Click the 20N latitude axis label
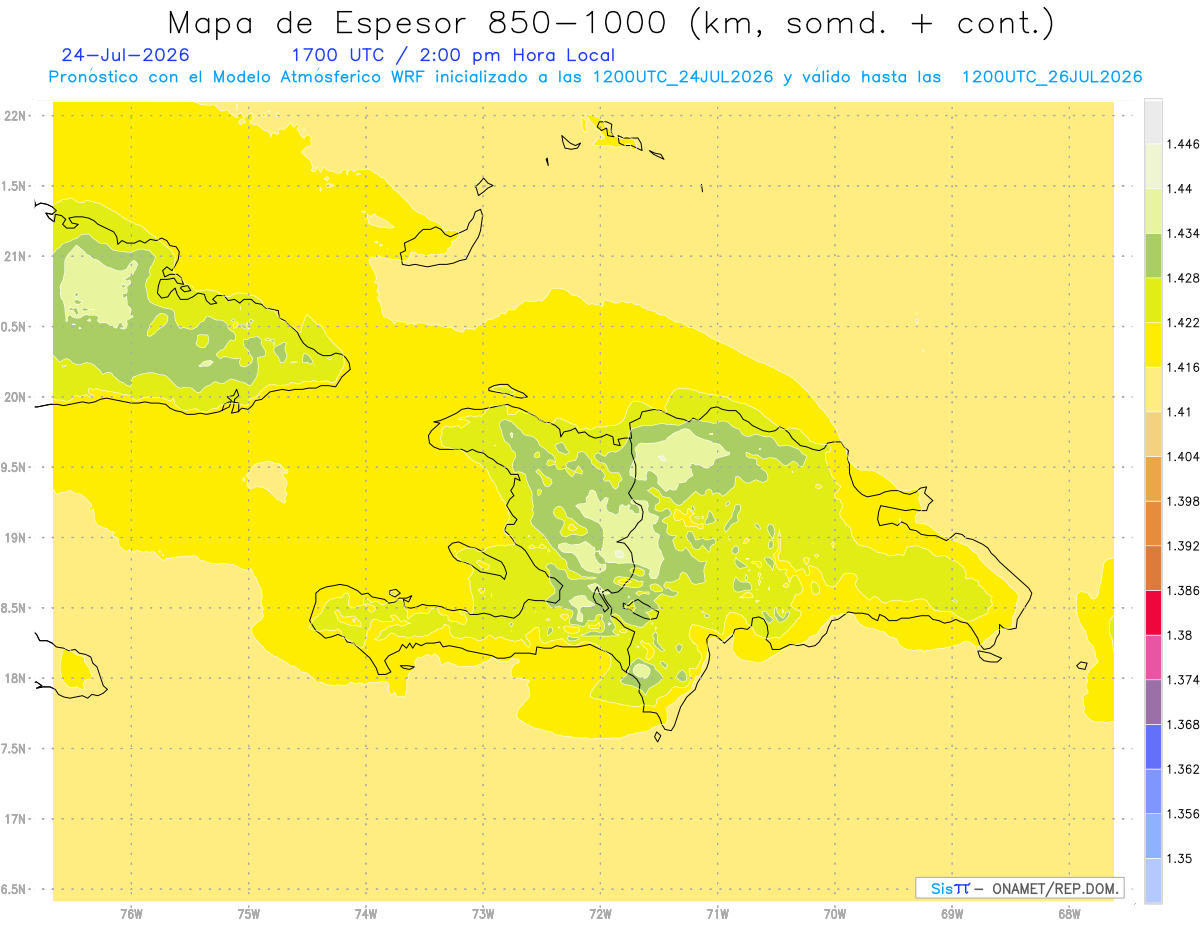Viewport: 1200px width, 927px height. (x=17, y=397)
